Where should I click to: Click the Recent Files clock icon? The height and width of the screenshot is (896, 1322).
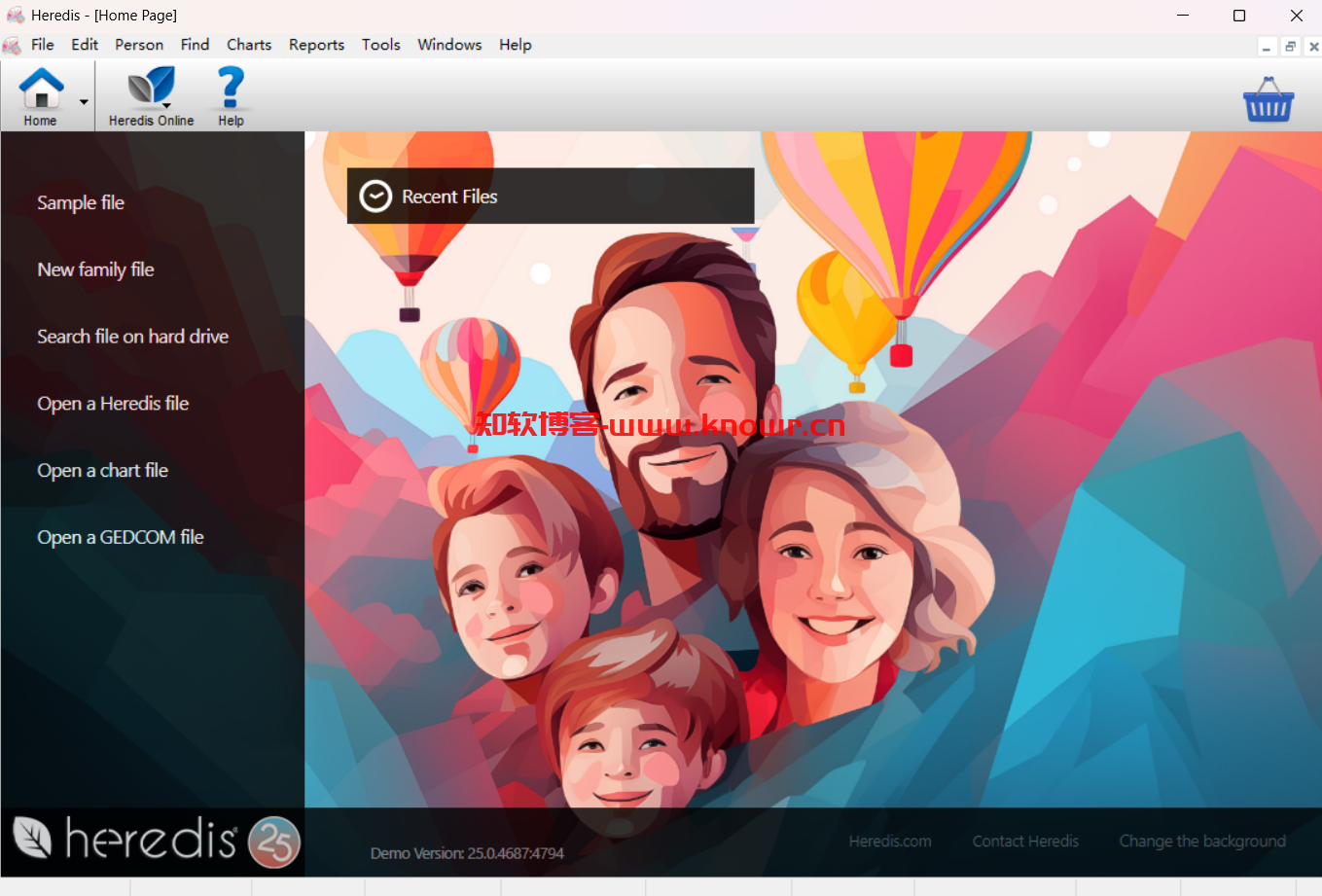[x=375, y=197]
